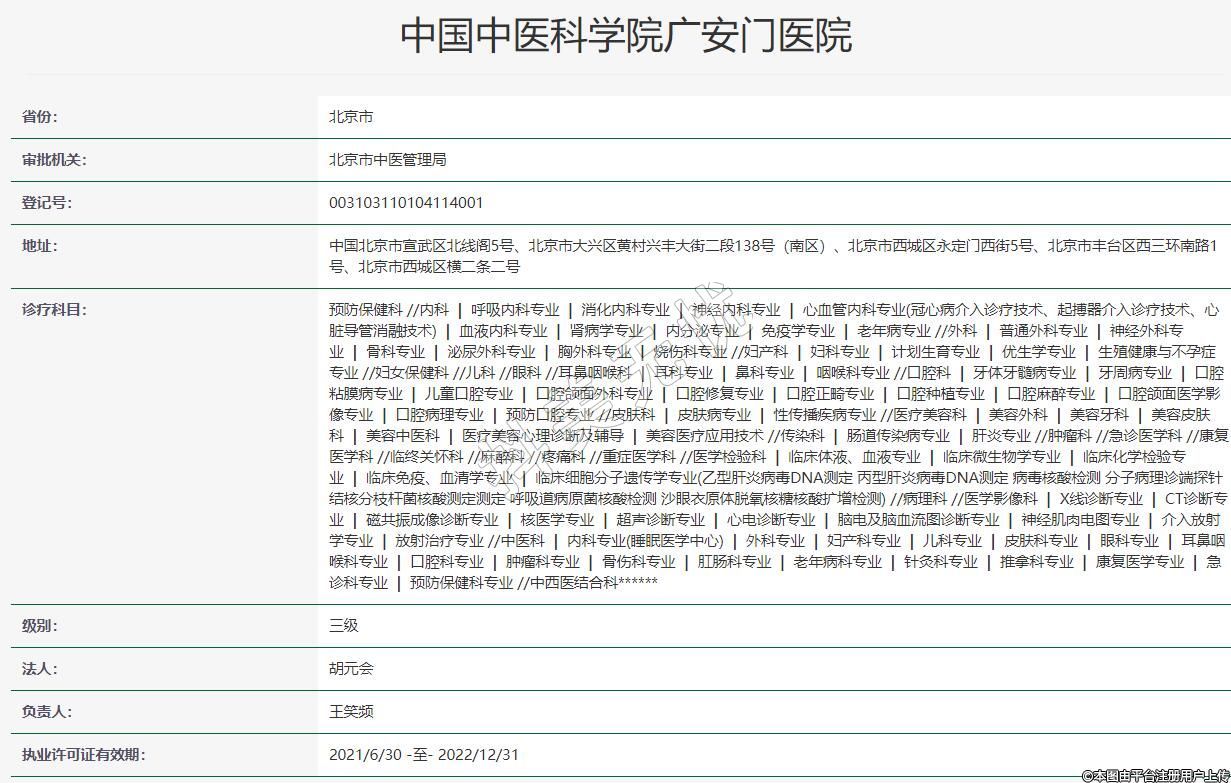1231x783 pixels.
Task: Click the 负责人 row label
Action: 47,711
